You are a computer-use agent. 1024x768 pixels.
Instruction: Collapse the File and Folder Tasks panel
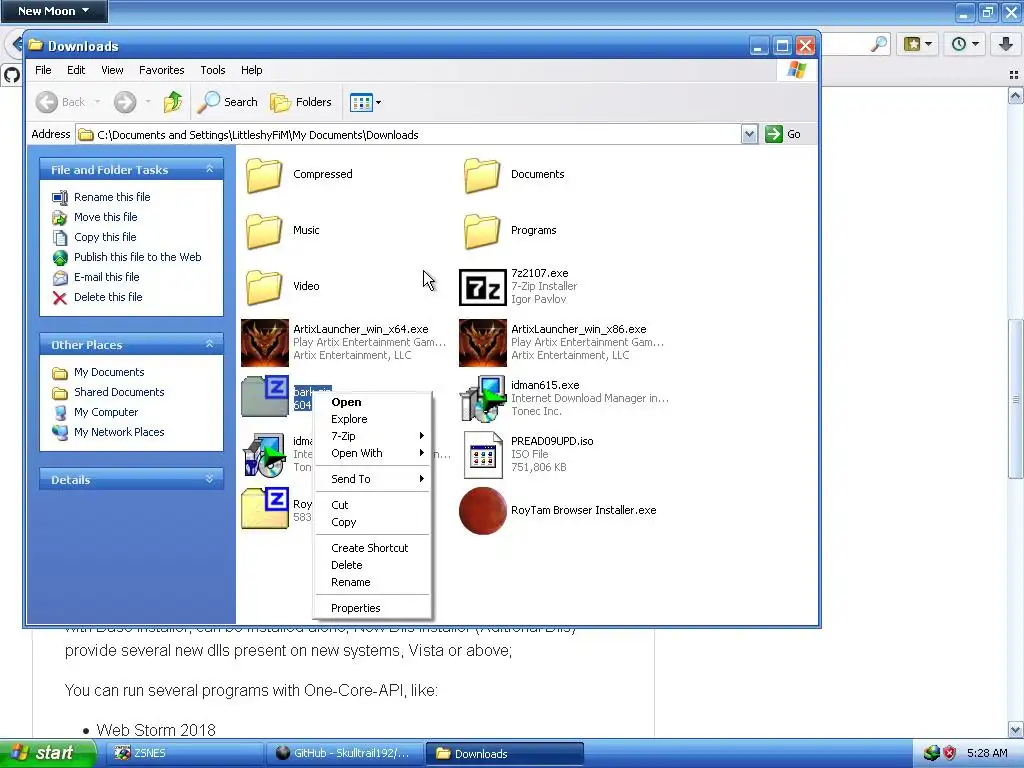click(210, 169)
